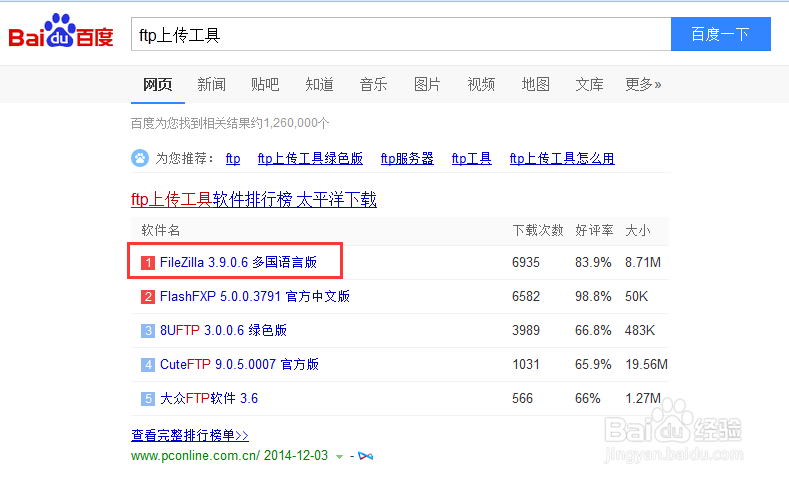
Task: Open 大众FTP软件 3.6 link
Action: click(x=209, y=398)
